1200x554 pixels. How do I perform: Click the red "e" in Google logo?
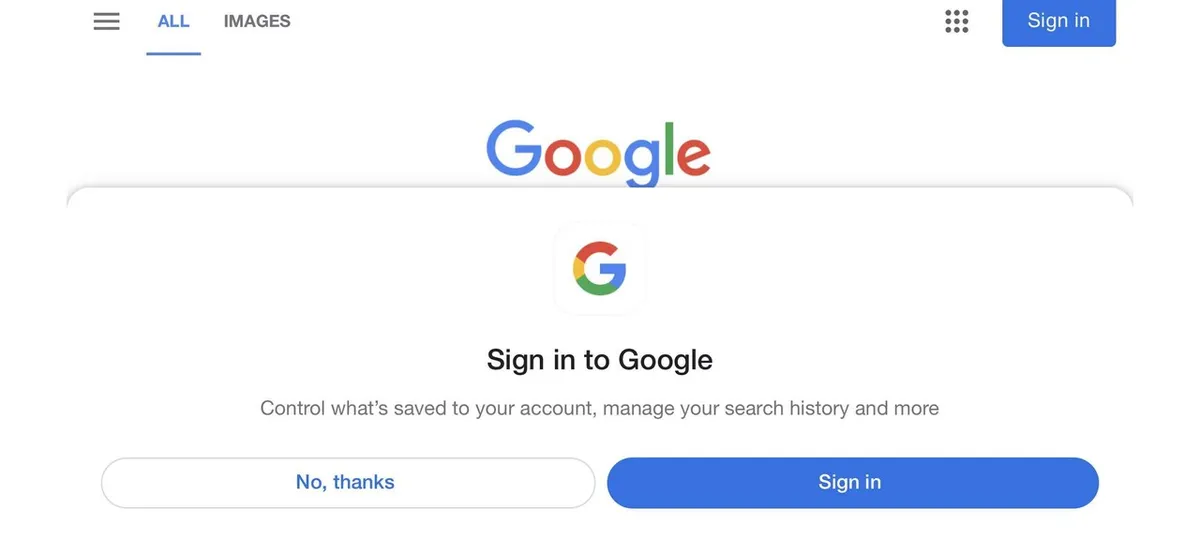(x=693, y=157)
